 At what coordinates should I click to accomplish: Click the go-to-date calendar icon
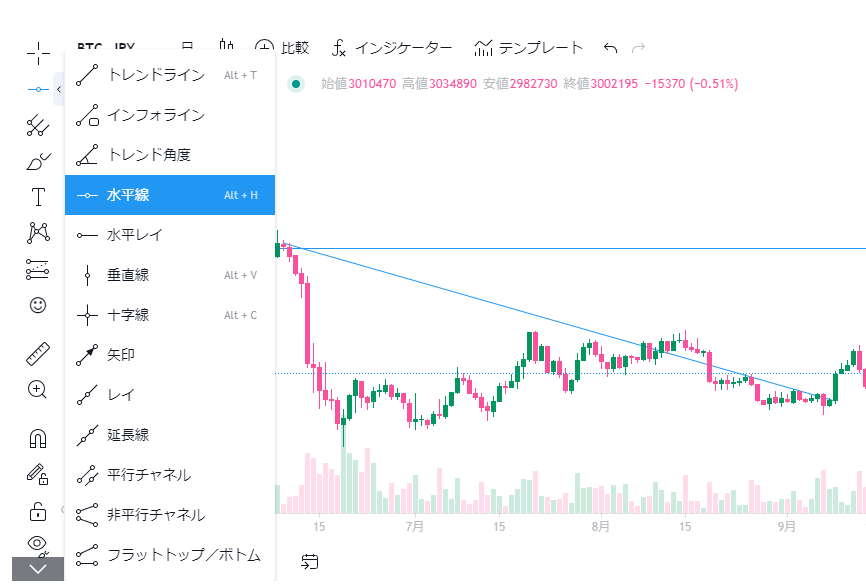(x=309, y=562)
